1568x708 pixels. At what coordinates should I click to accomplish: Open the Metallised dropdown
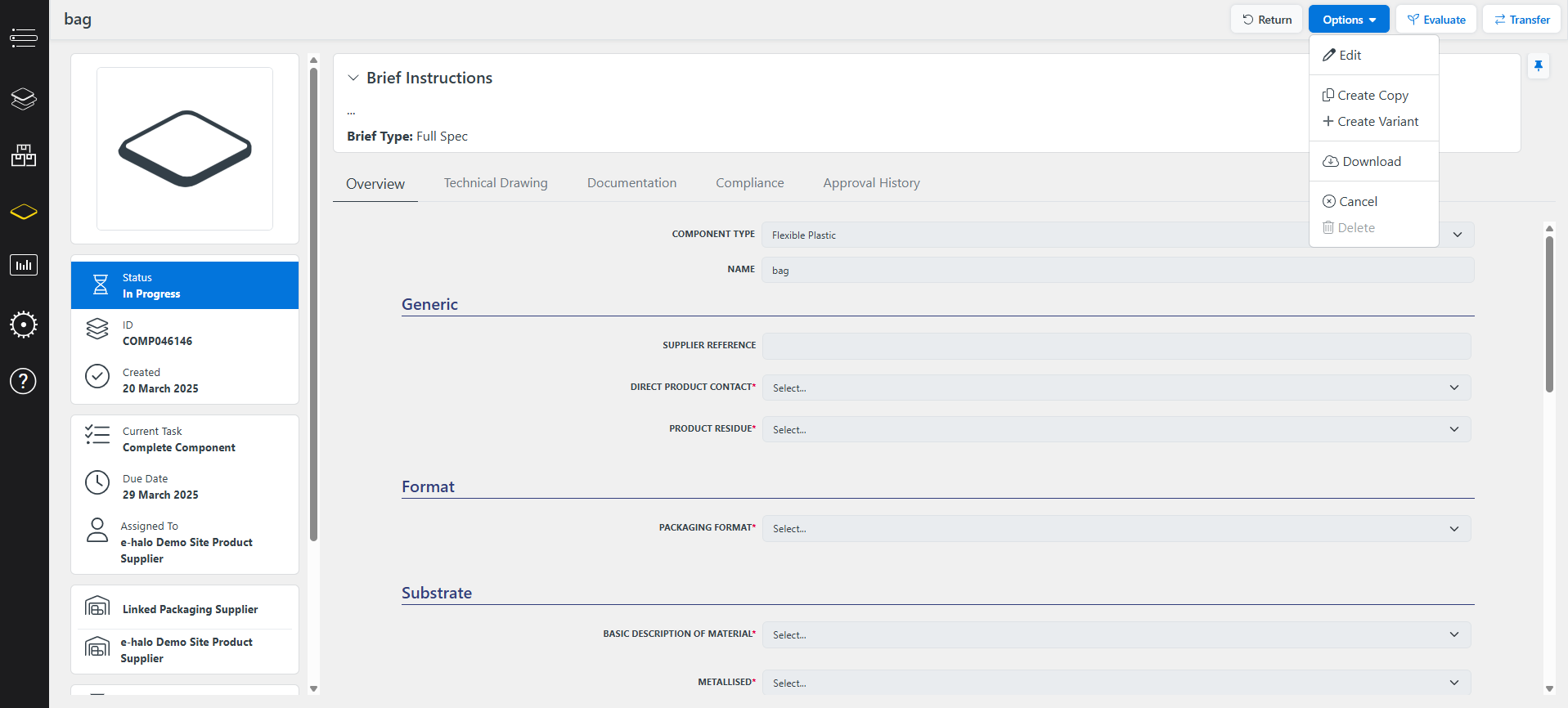click(1116, 683)
